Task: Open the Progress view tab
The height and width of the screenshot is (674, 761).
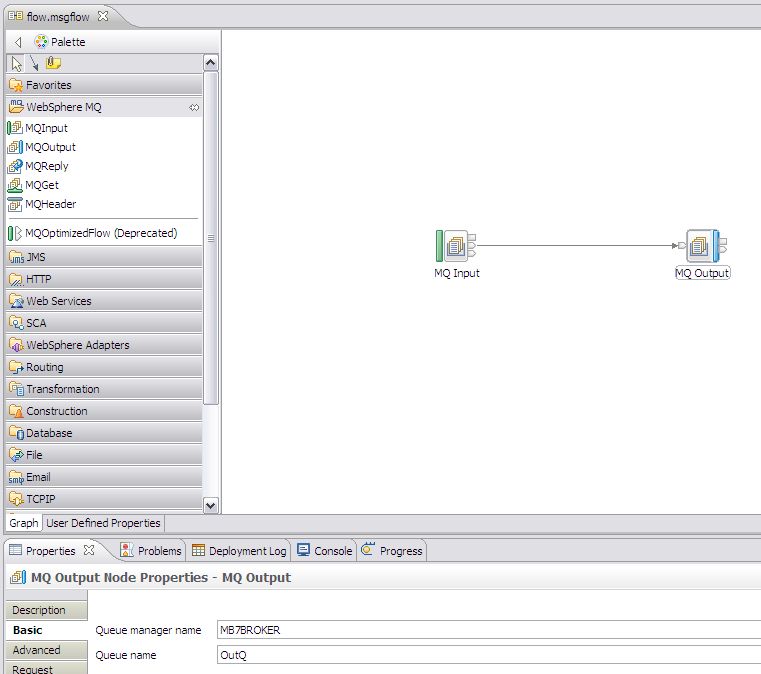Action: (x=392, y=551)
